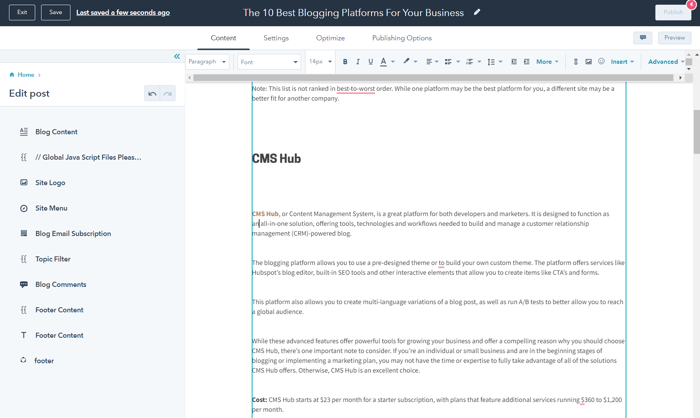This screenshot has height=418, width=700.
Task: Click the Blog Comments bubble icon
Action: click(x=24, y=284)
